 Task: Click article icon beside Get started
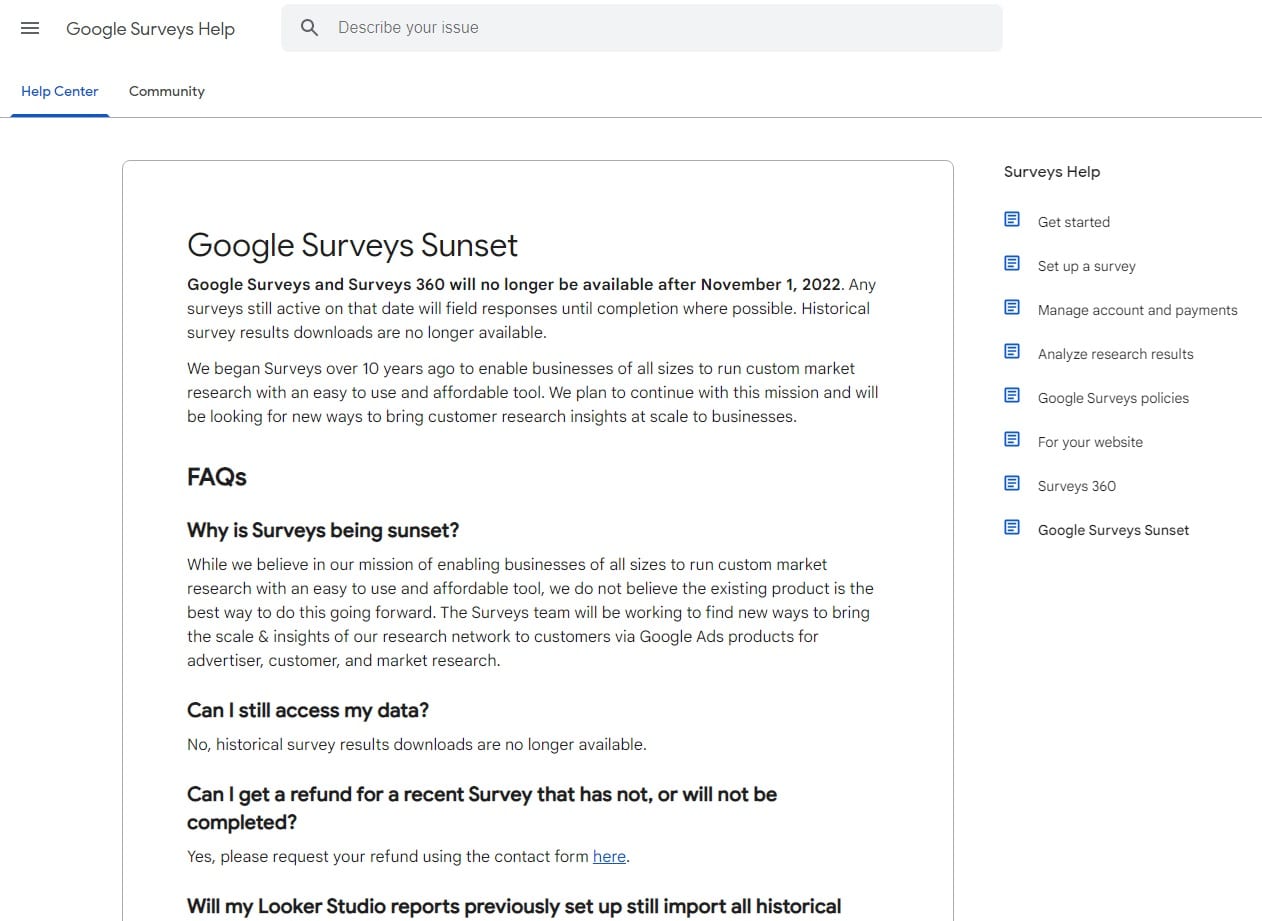1012,220
